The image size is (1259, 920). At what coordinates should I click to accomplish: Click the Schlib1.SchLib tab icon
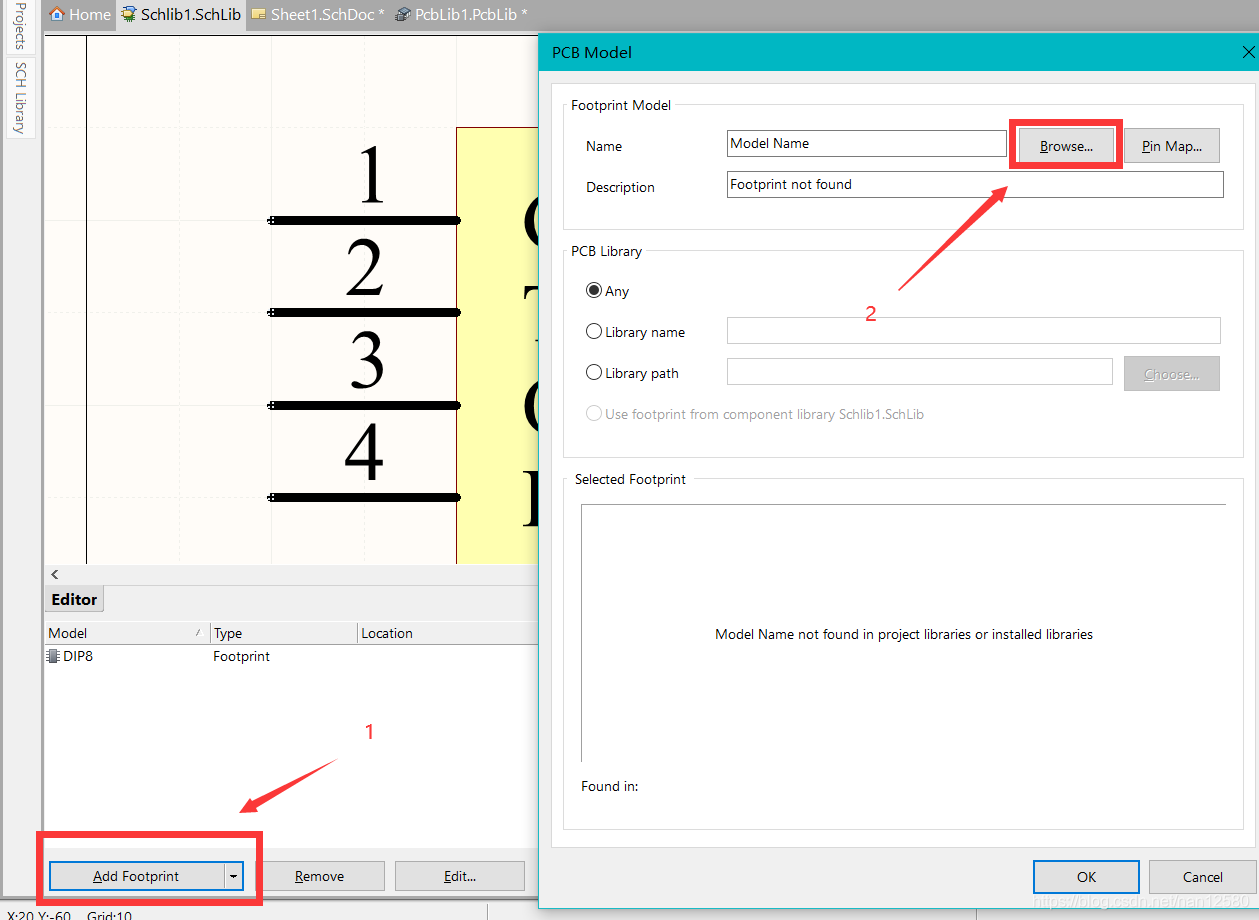(x=129, y=14)
